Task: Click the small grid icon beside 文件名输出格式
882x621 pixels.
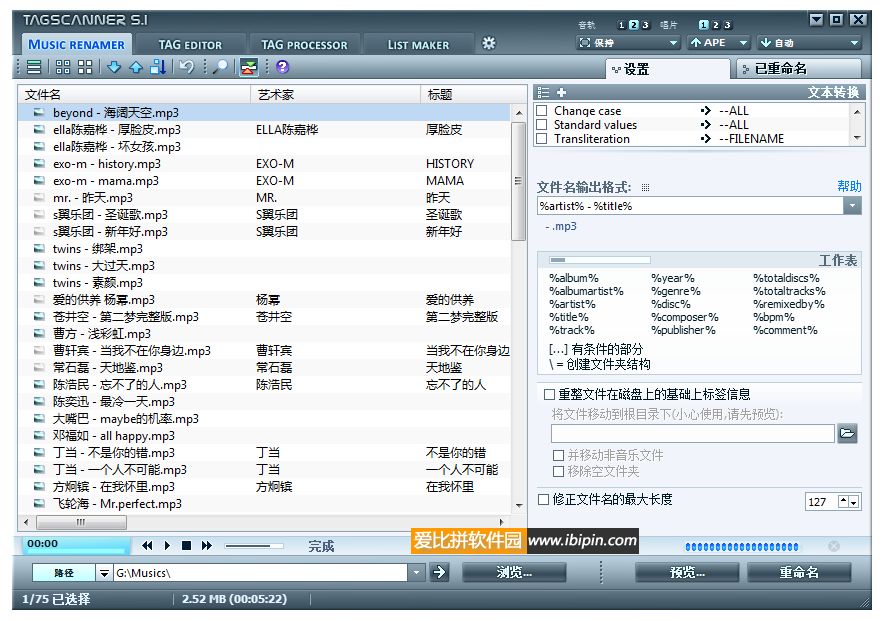Action: (x=645, y=188)
